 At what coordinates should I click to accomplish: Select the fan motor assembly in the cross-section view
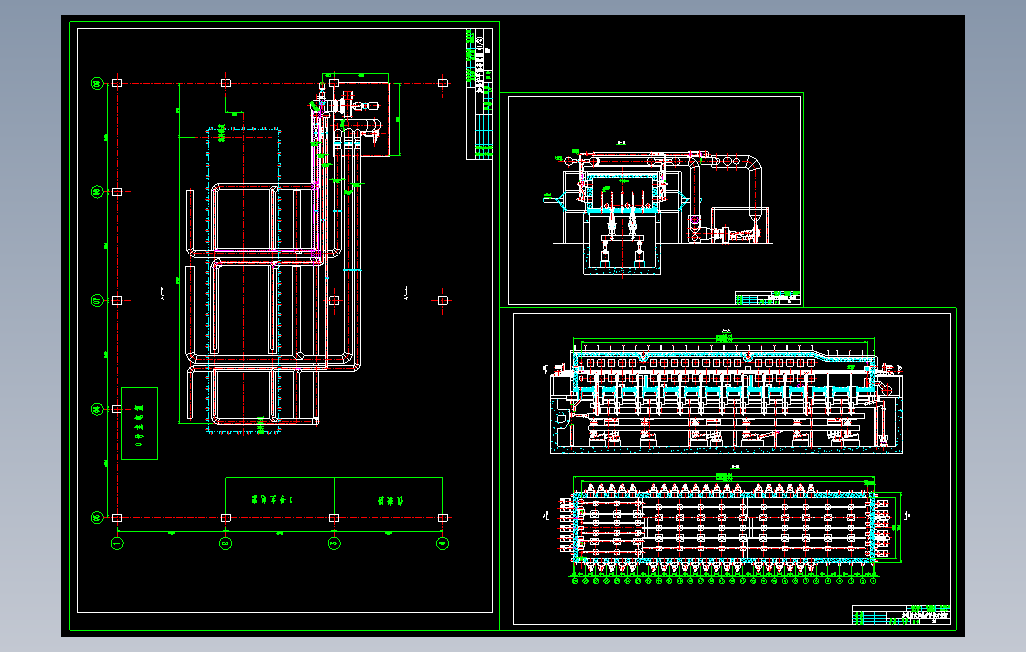728,233
